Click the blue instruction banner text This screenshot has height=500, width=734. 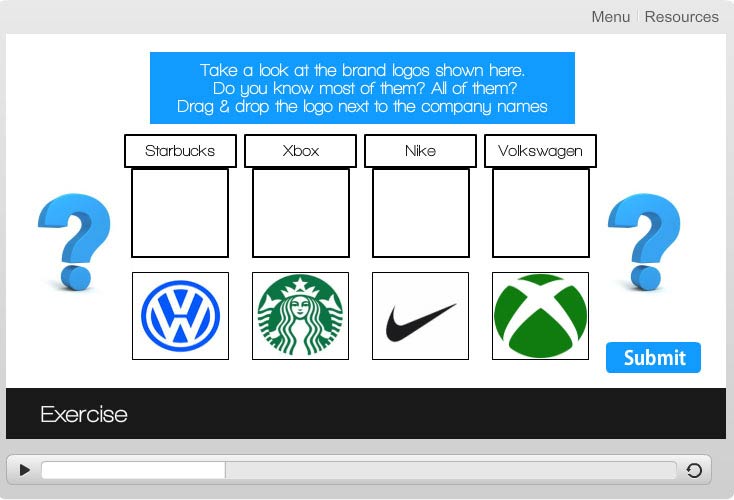coord(362,88)
